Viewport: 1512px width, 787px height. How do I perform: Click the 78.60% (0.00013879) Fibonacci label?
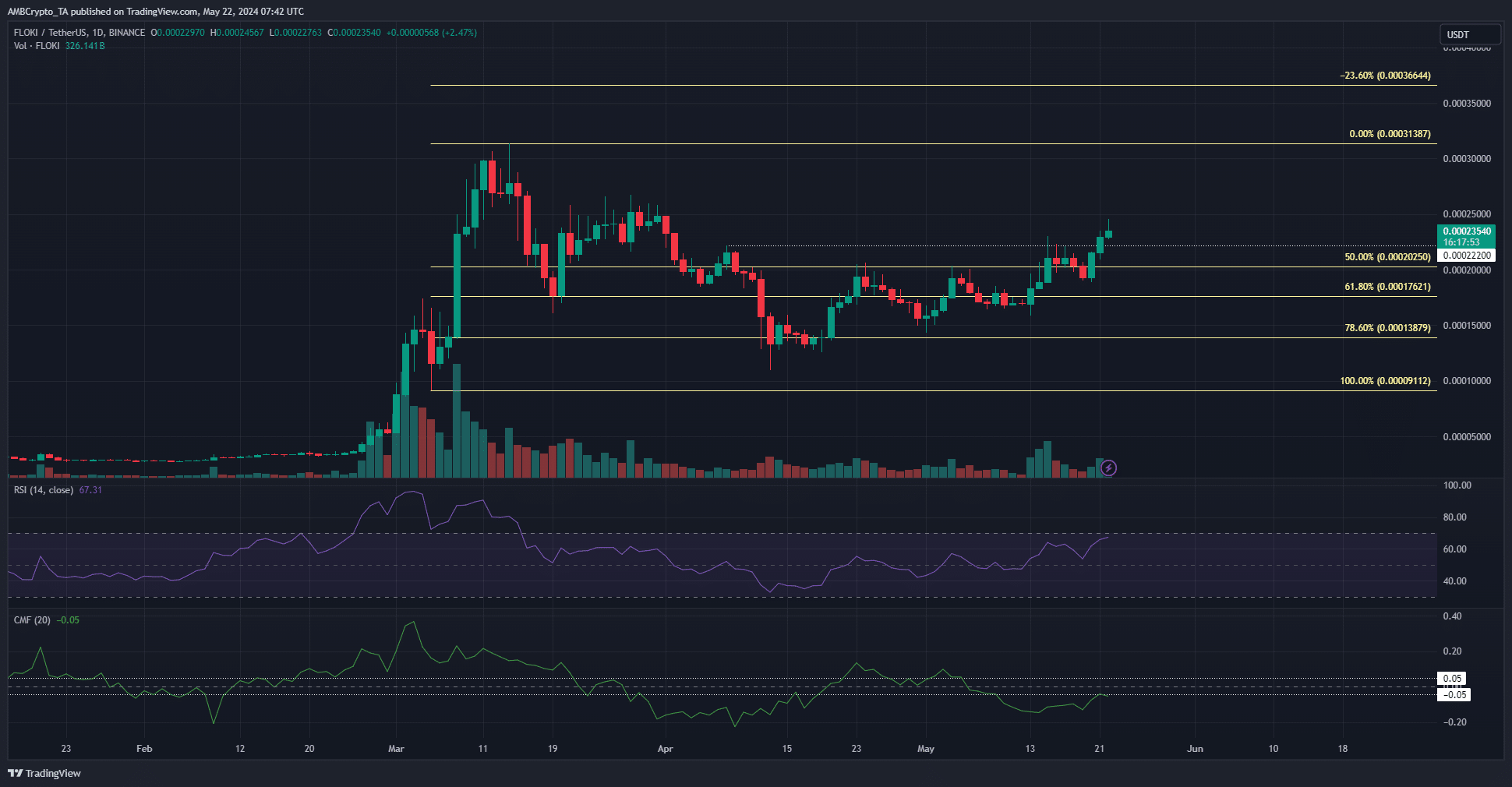[x=1387, y=328]
